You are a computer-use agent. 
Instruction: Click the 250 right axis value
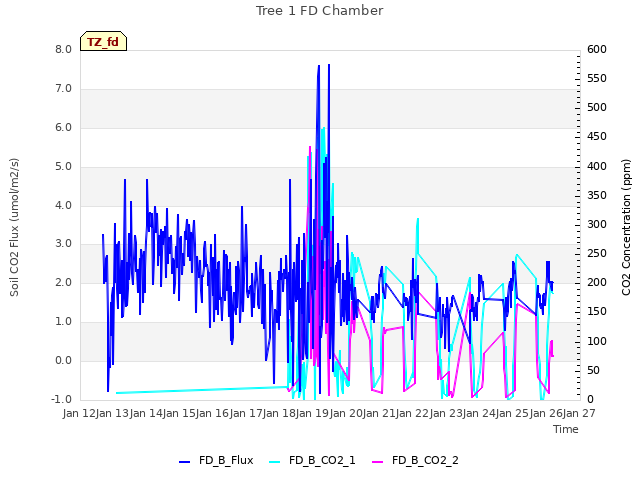click(x=597, y=253)
